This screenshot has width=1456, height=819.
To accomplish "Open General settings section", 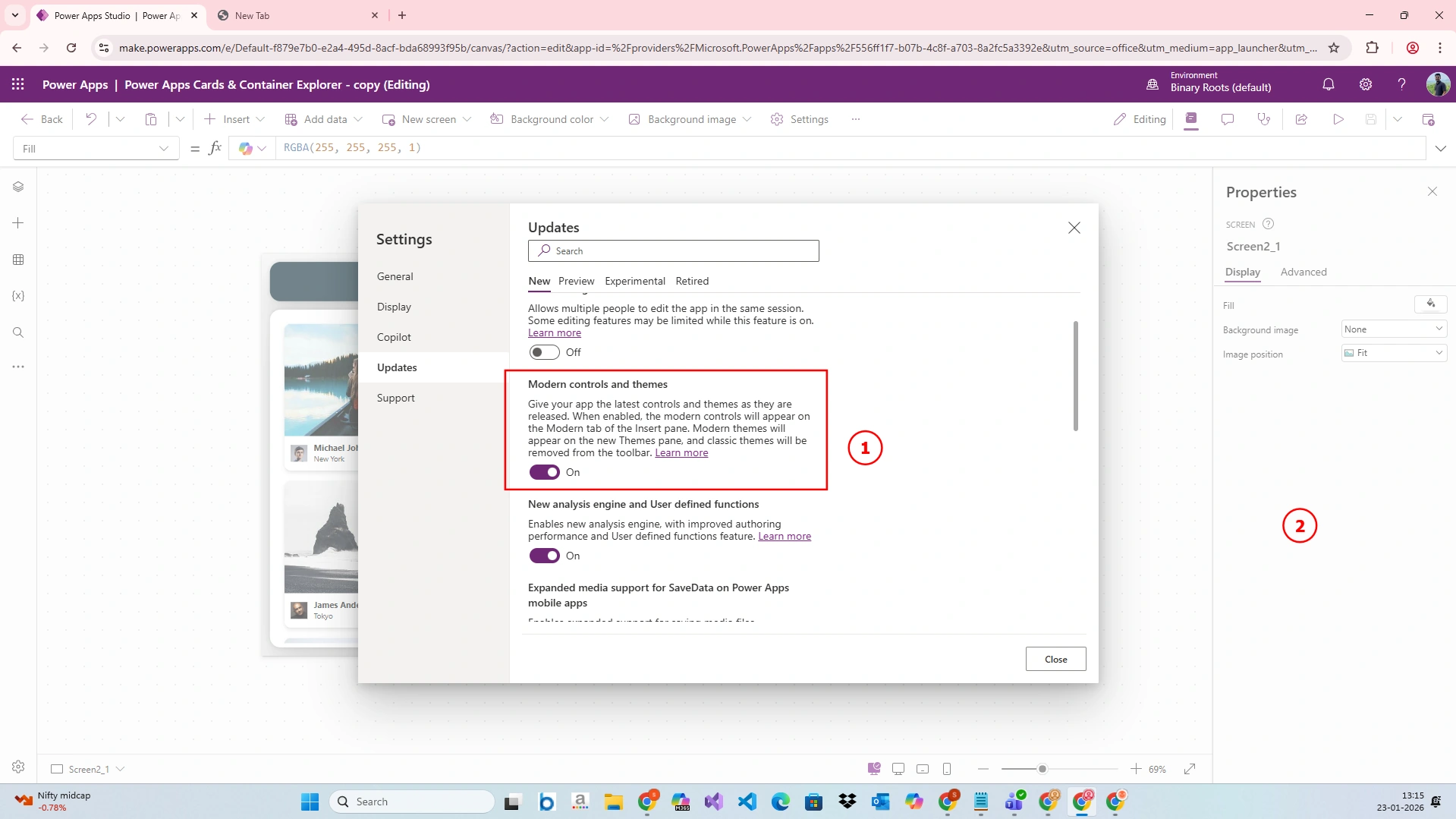I will pos(395,276).
